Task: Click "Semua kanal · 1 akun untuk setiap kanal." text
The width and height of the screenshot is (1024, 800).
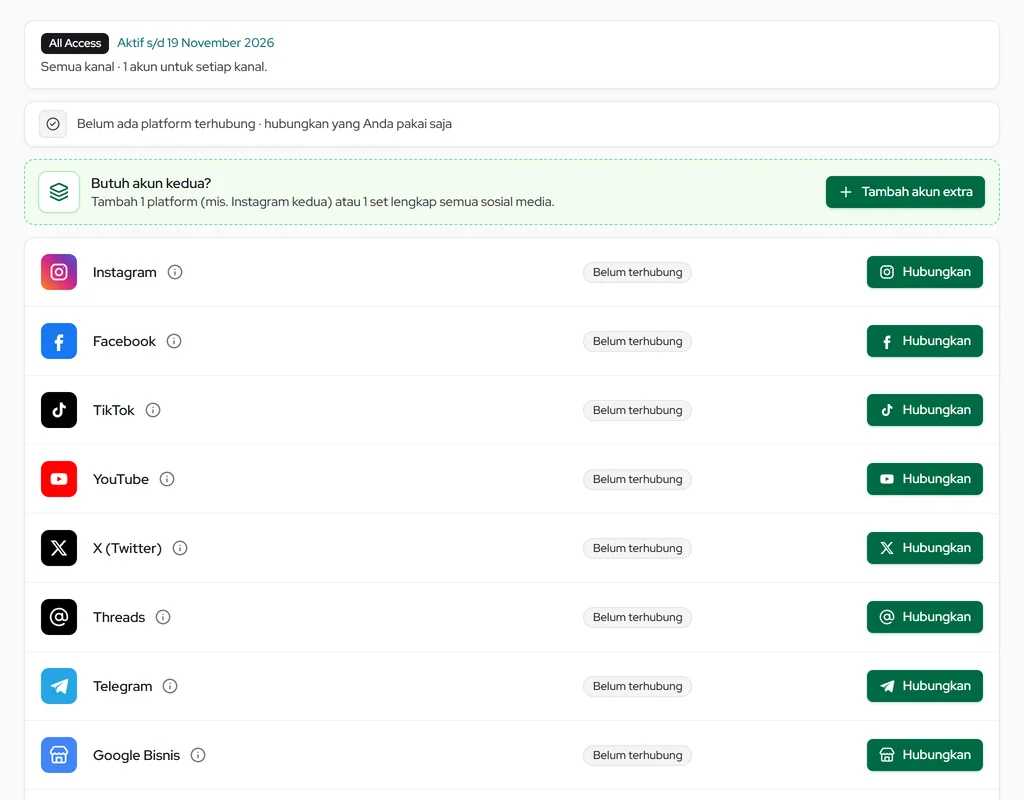Action: coord(153,67)
